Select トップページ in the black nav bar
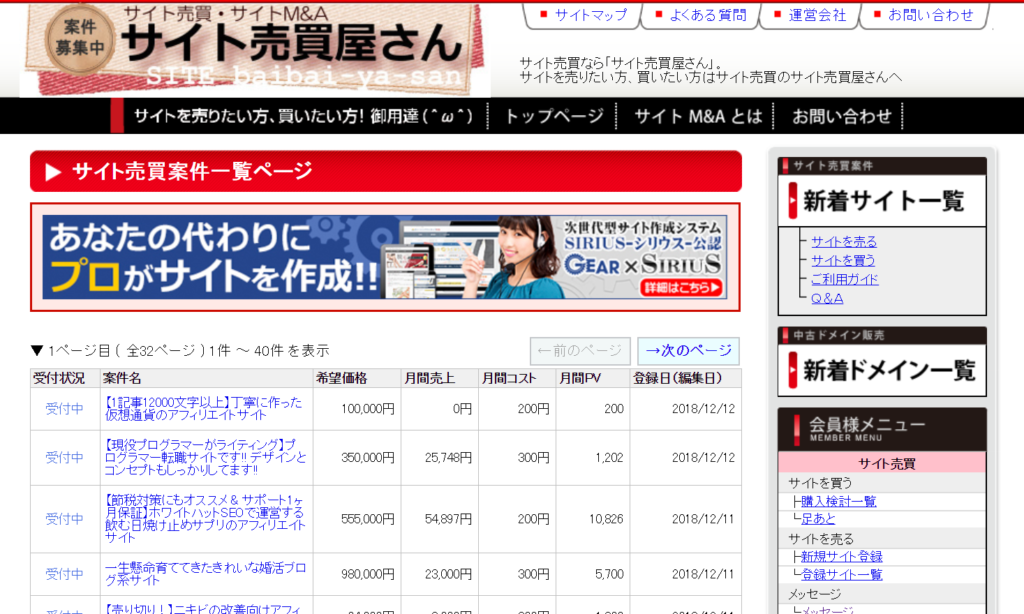The image size is (1024, 614). point(554,116)
